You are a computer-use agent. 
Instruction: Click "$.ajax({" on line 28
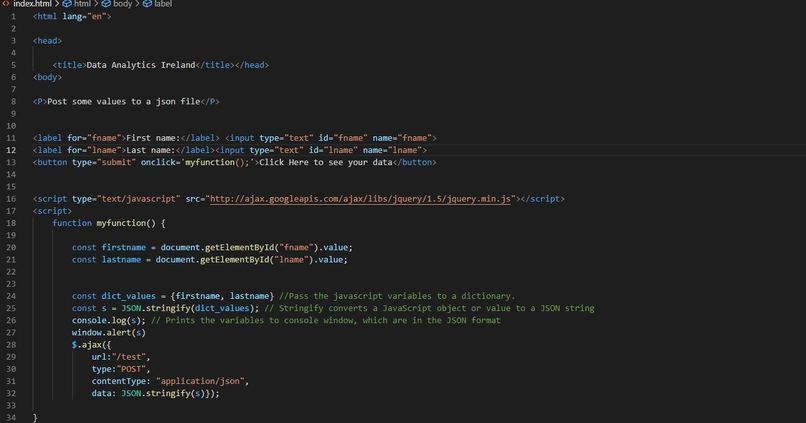91,344
